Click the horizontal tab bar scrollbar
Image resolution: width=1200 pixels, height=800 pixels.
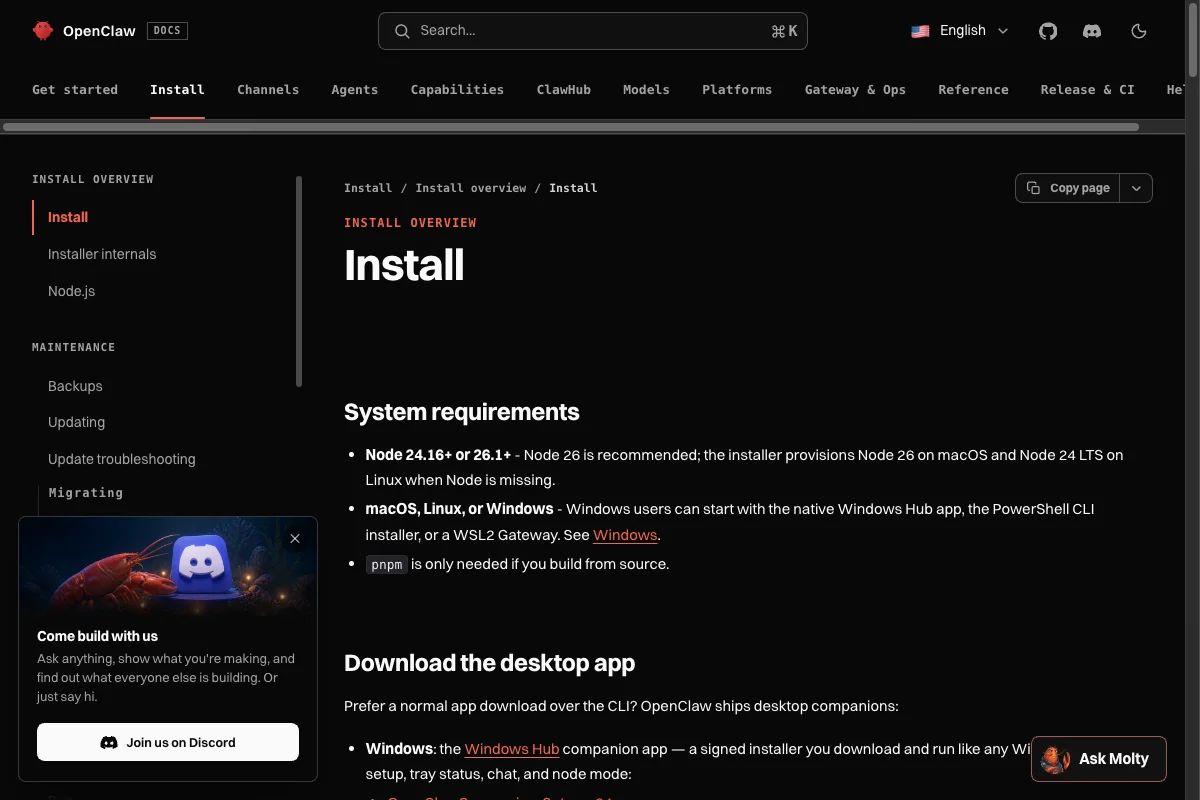(x=571, y=127)
